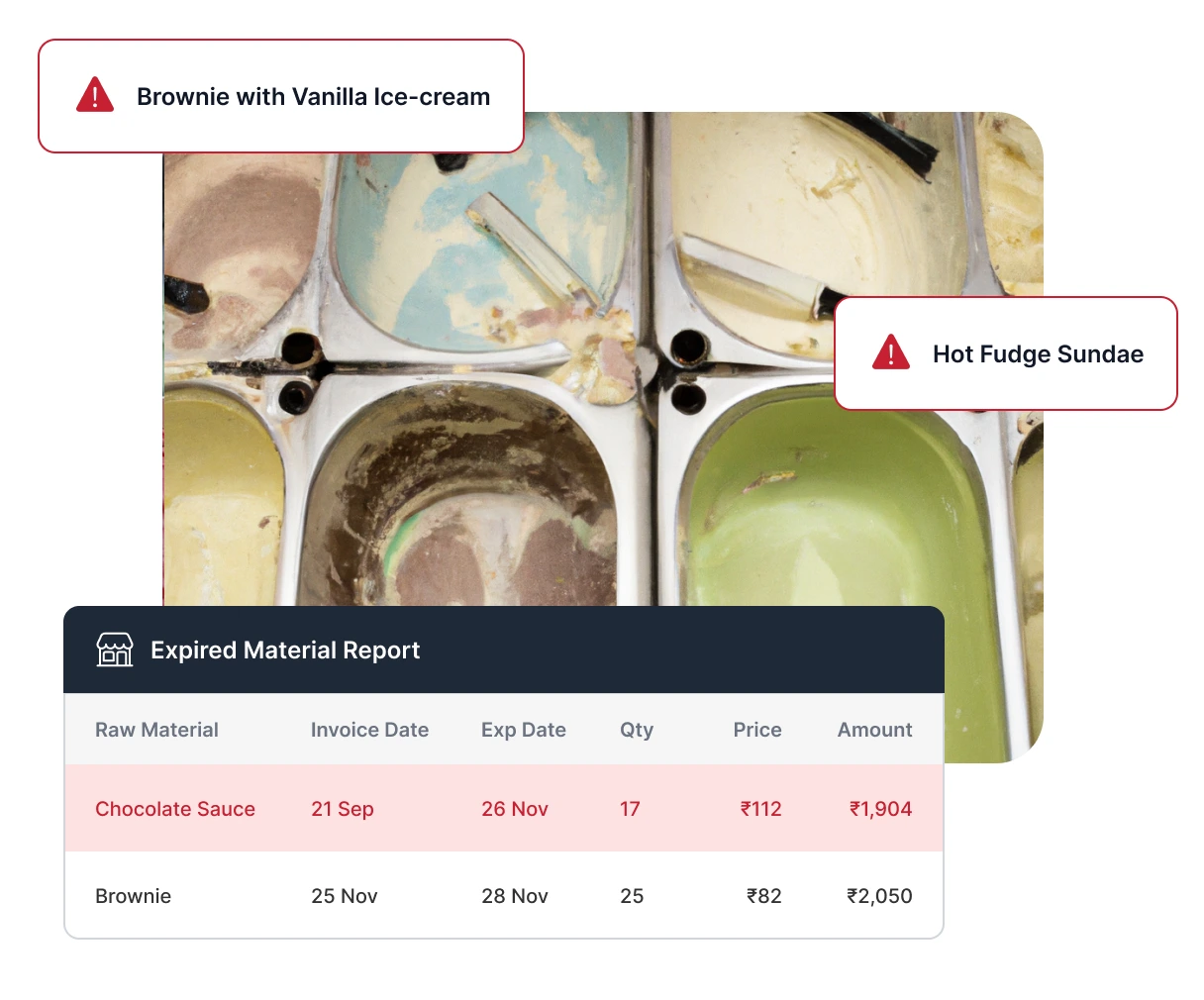
Task: Select the Expired Material Report title
Action: coord(285,650)
